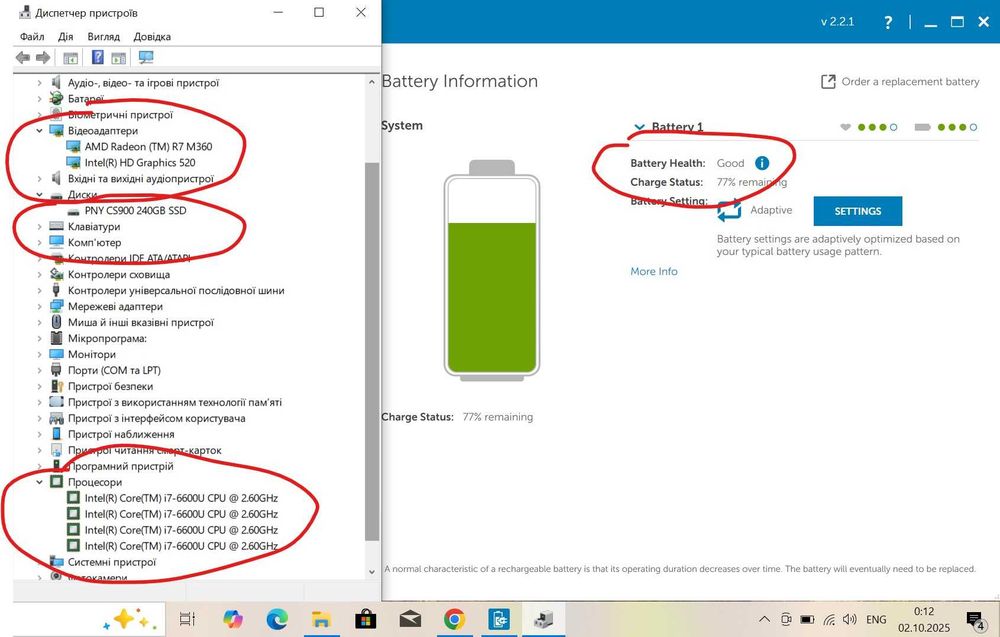Screen dimensions: 1000x637
Task: Click the Forward arrow in Device Manager toolbar
Action: [x=43, y=58]
